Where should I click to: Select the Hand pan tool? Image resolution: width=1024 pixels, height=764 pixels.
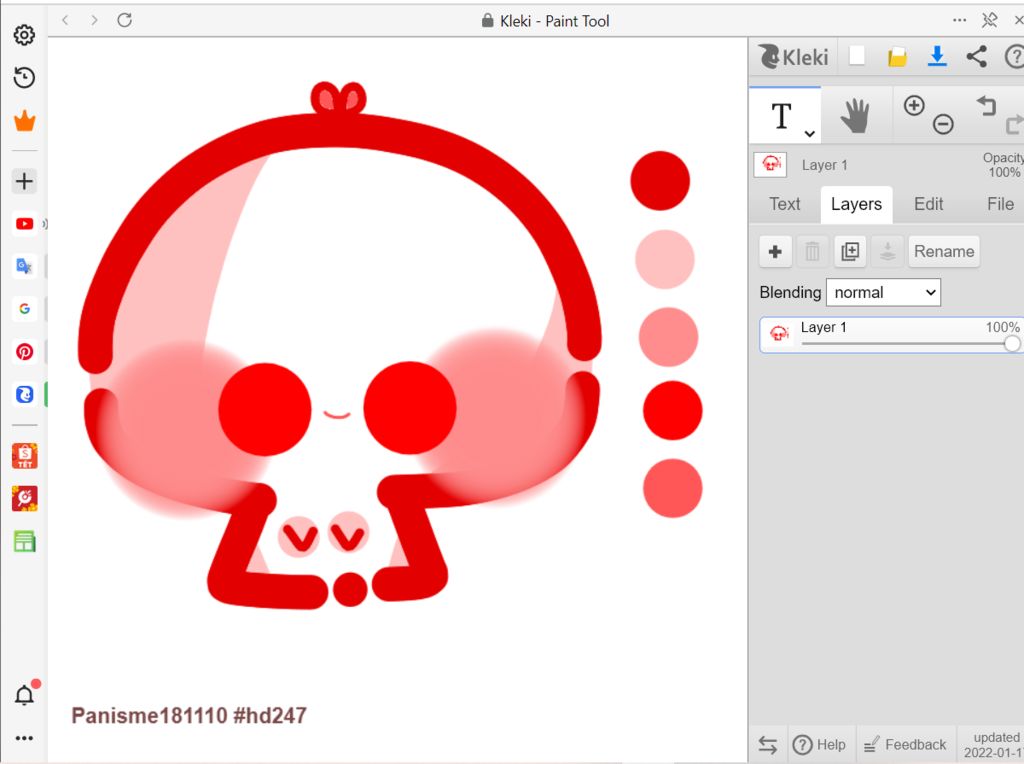(855, 116)
